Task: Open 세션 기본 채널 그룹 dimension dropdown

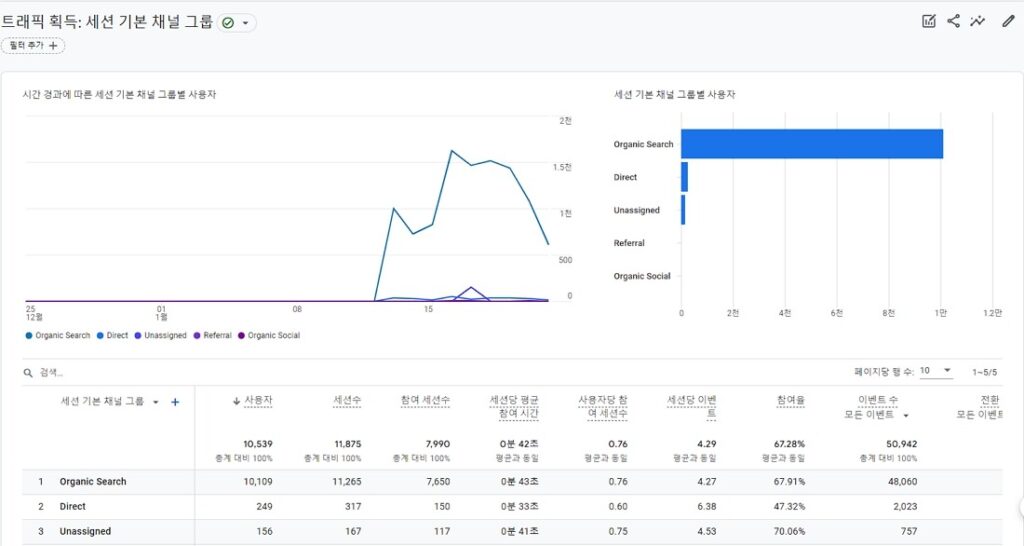Action: coord(155,402)
